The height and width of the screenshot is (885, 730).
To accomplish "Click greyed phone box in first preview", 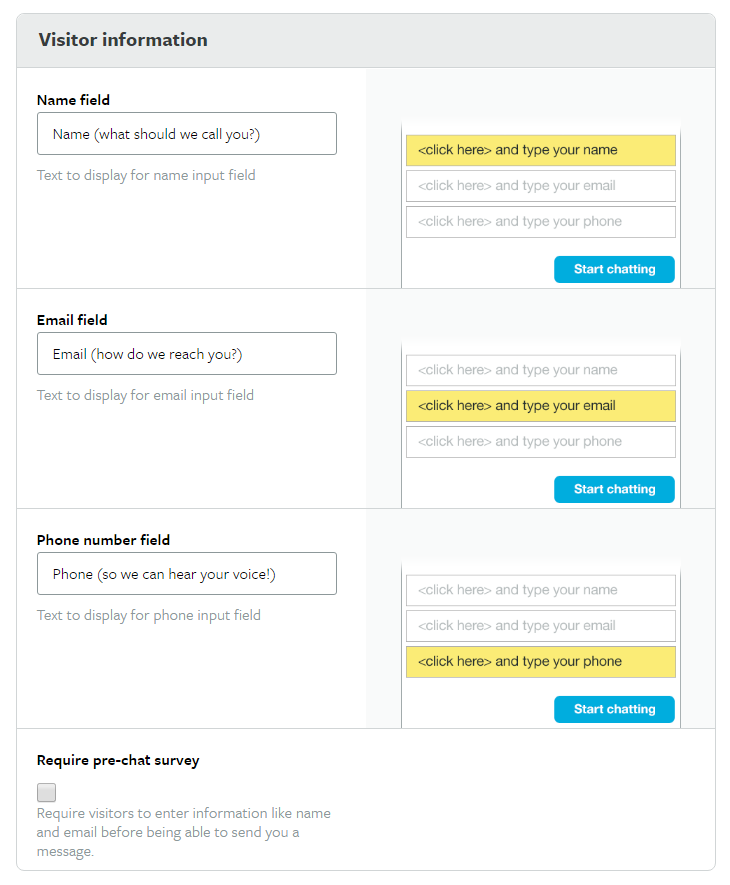I will pos(540,222).
